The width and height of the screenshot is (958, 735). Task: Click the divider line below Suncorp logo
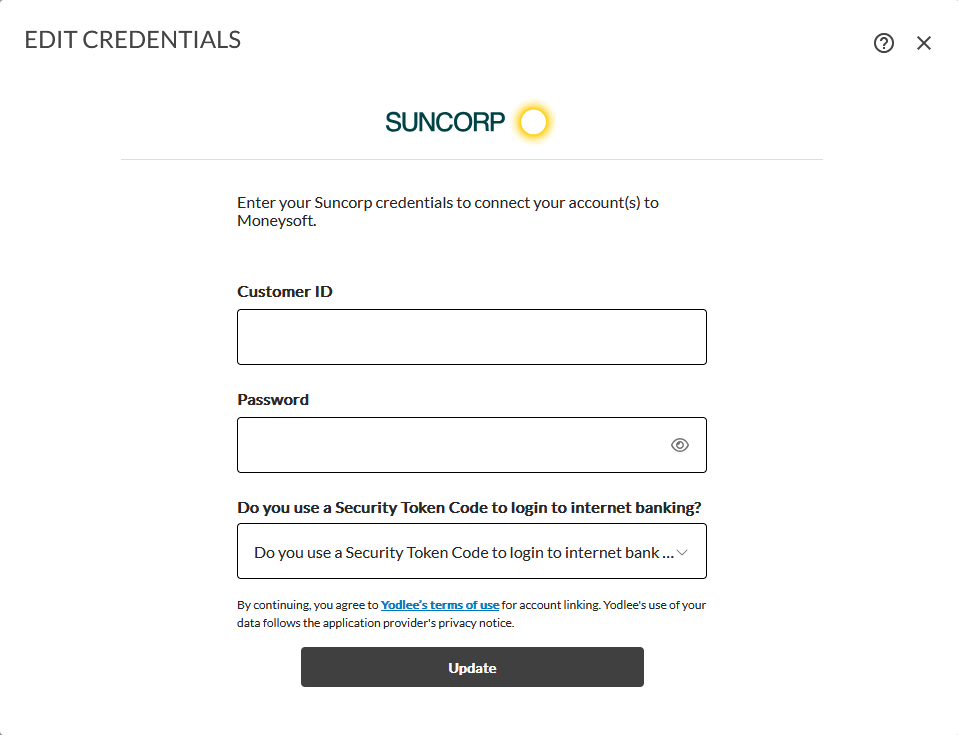click(x=471, y=159)
